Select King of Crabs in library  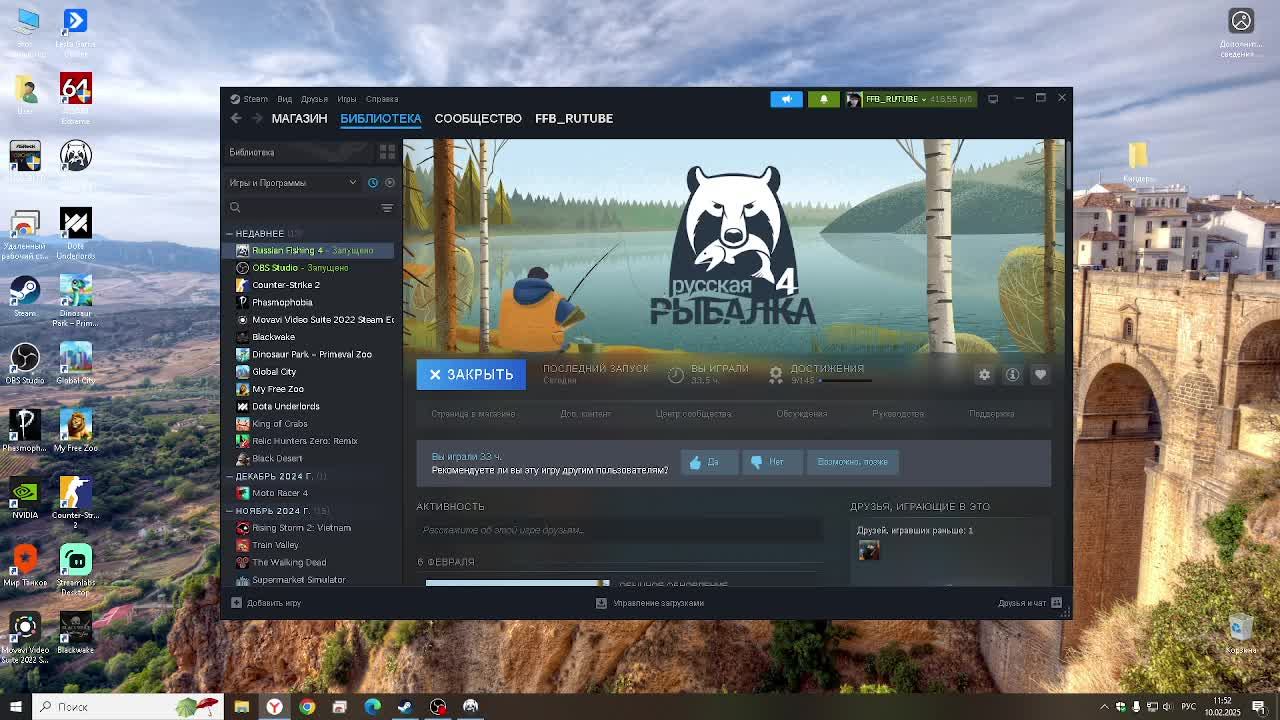[x=310, y=424]
